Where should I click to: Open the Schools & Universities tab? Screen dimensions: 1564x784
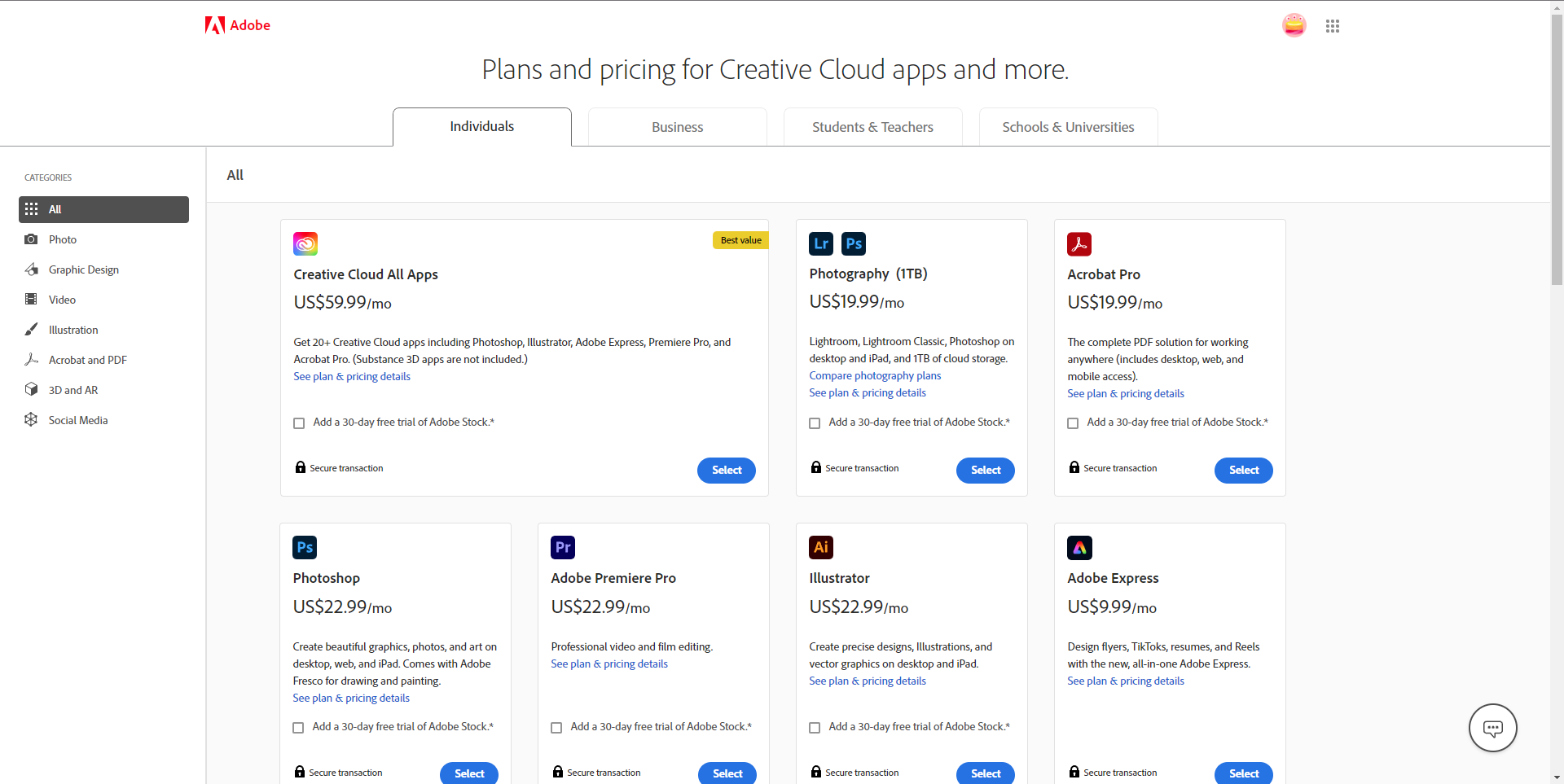click(1069, 127)
